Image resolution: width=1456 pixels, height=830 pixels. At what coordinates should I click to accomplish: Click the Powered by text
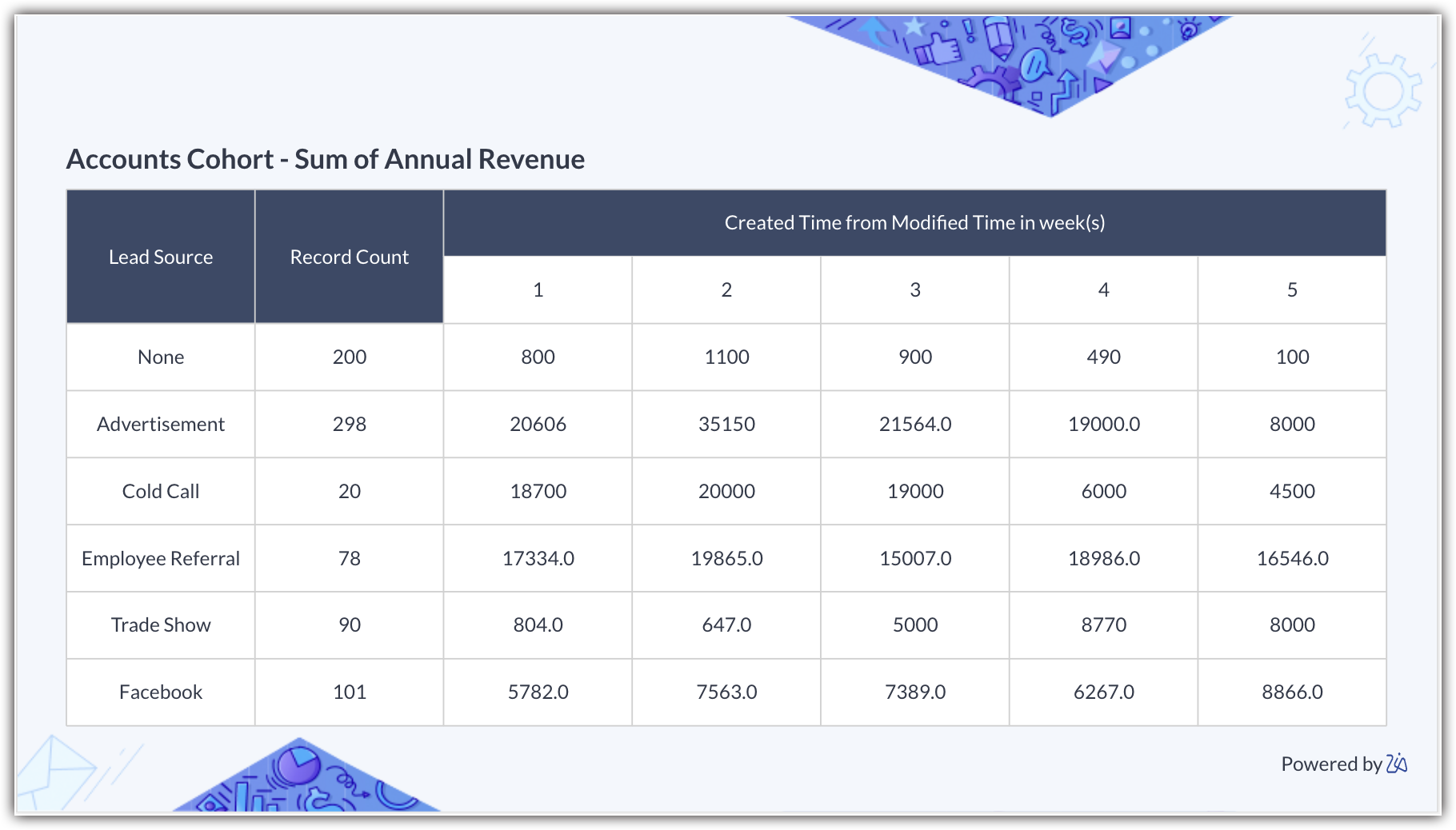point(1331,764)
